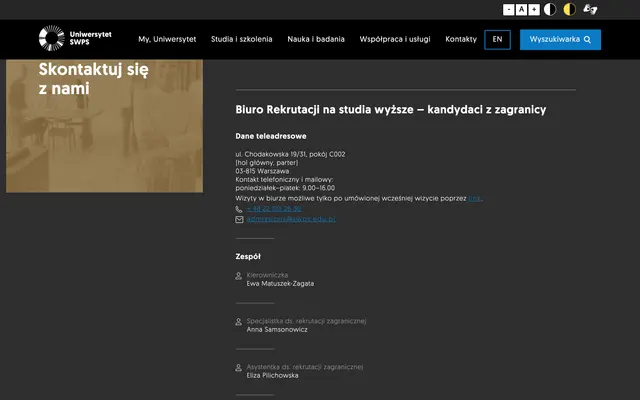The width and height of the screenshot is (640, 400).
Task: Go to homepage via Uniwersytet SWPS logo
Action: coord(75,38)
